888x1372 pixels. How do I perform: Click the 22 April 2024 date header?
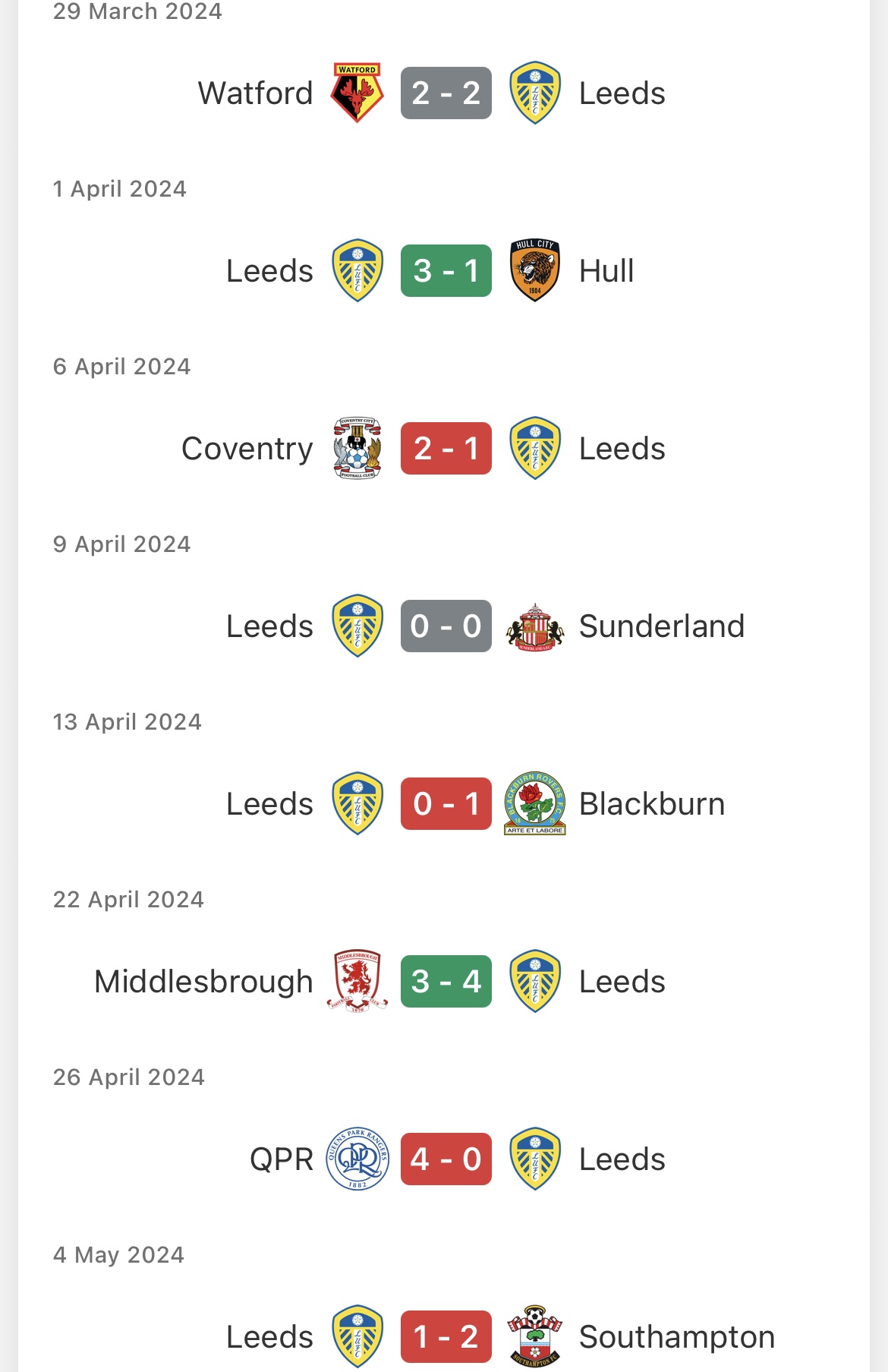(128, 900)
